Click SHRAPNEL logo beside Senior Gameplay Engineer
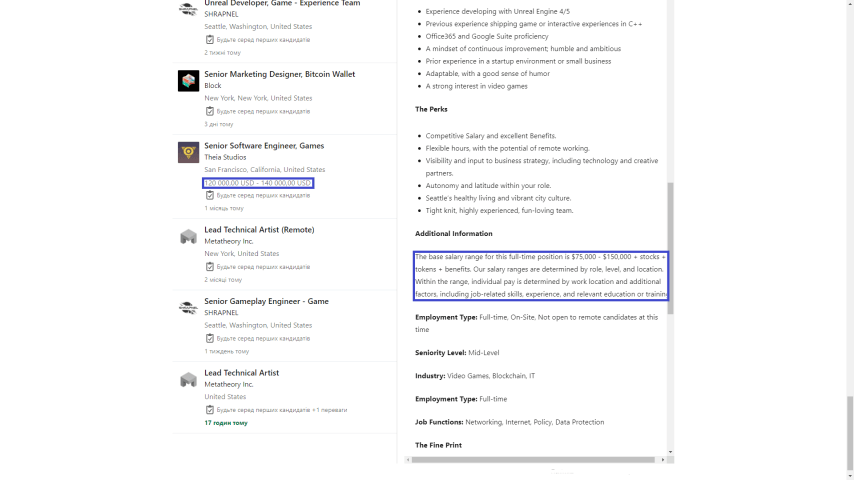Screen dimensions: 854x480 click(x=188, y=308)
